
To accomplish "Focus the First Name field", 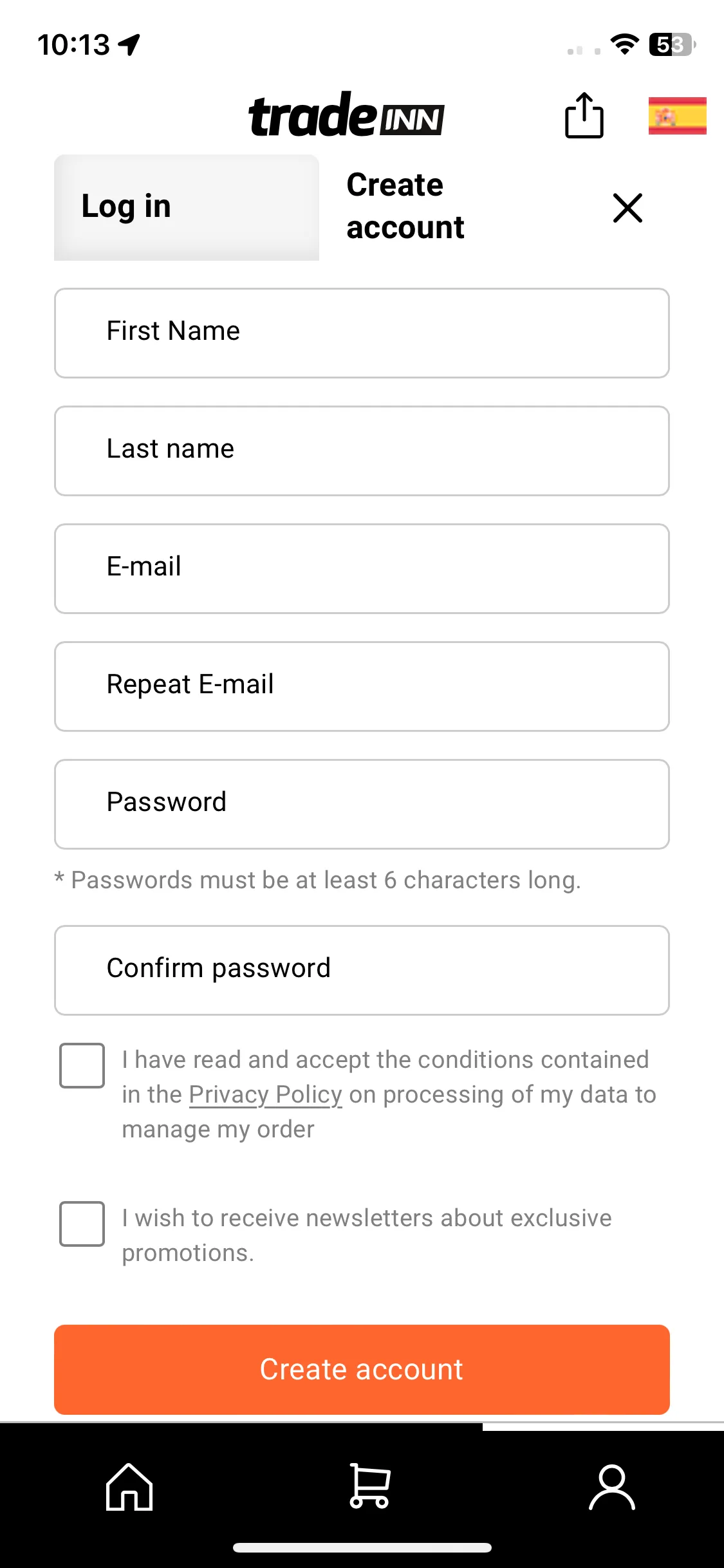I will (362, 333).
